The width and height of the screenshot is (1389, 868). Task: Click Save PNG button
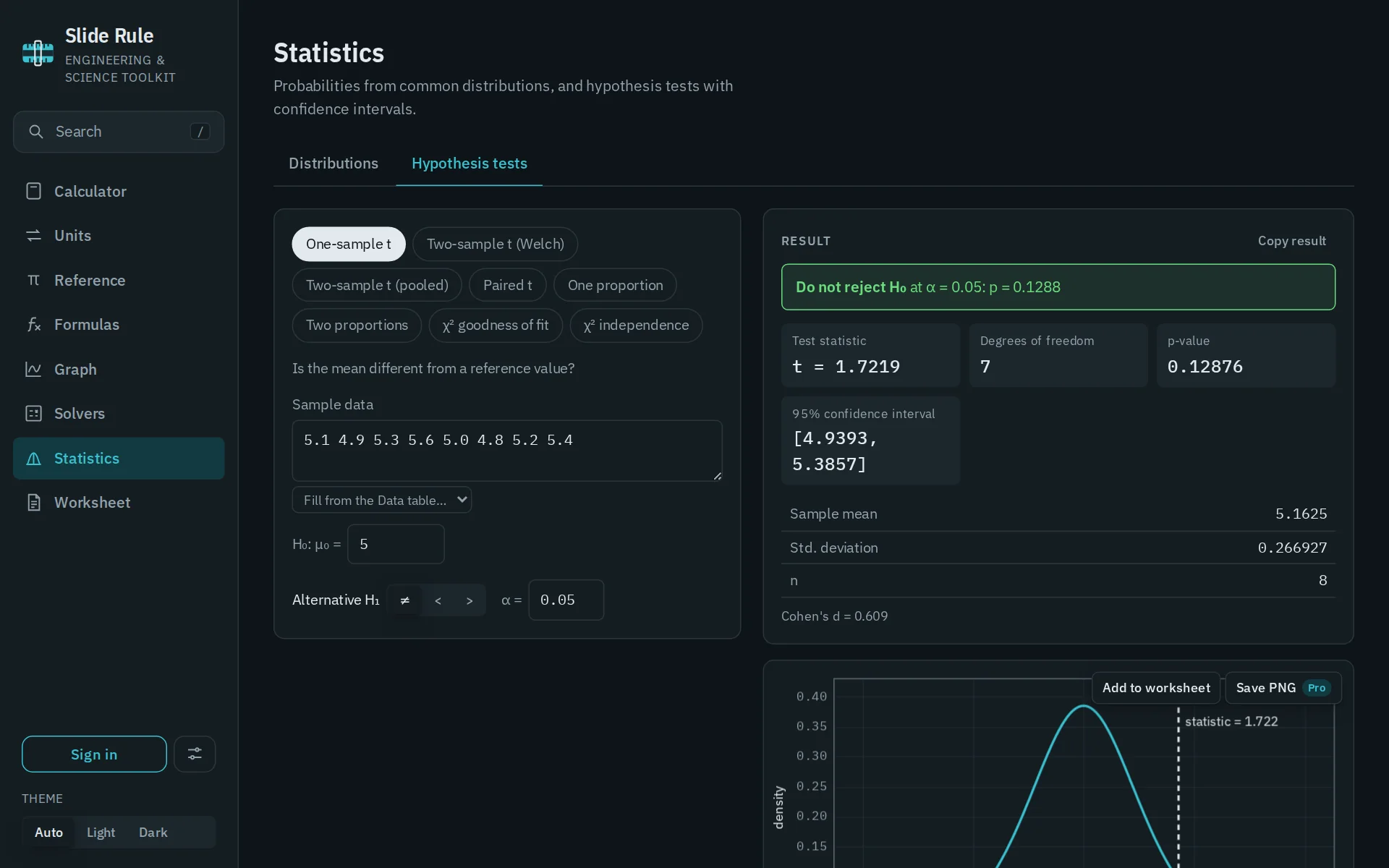click(x=1283, y=688)
